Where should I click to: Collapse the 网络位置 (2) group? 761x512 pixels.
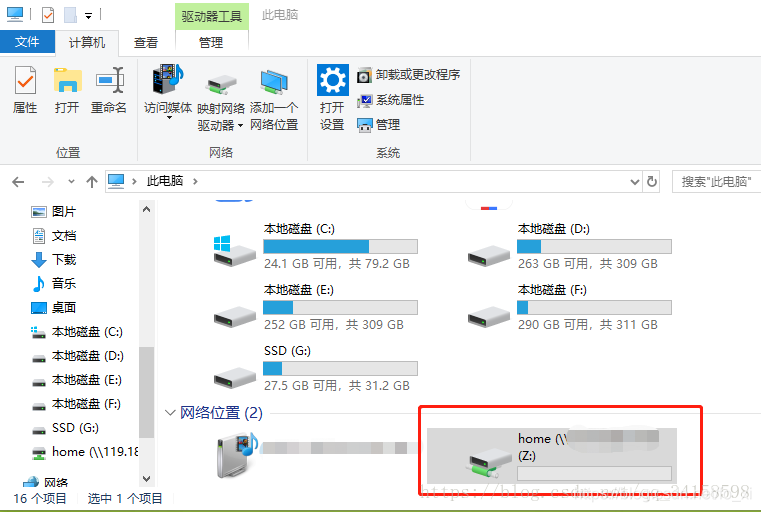coord(170,413)
